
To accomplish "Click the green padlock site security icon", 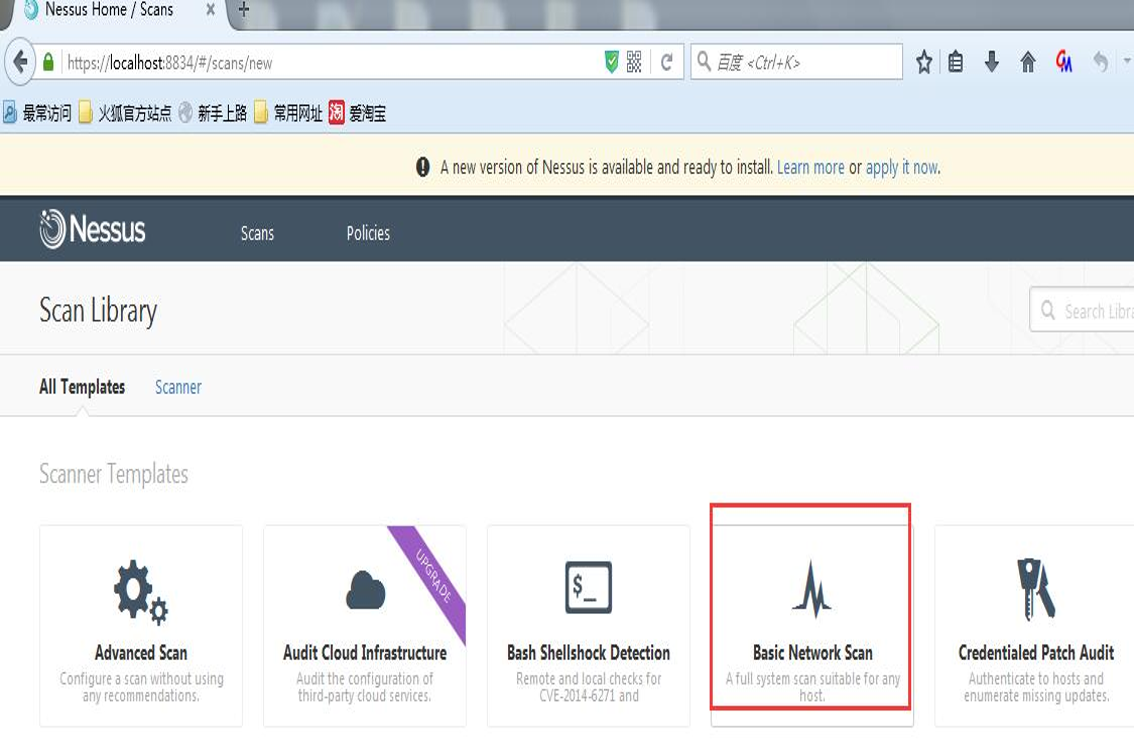I will pos(48,62).
